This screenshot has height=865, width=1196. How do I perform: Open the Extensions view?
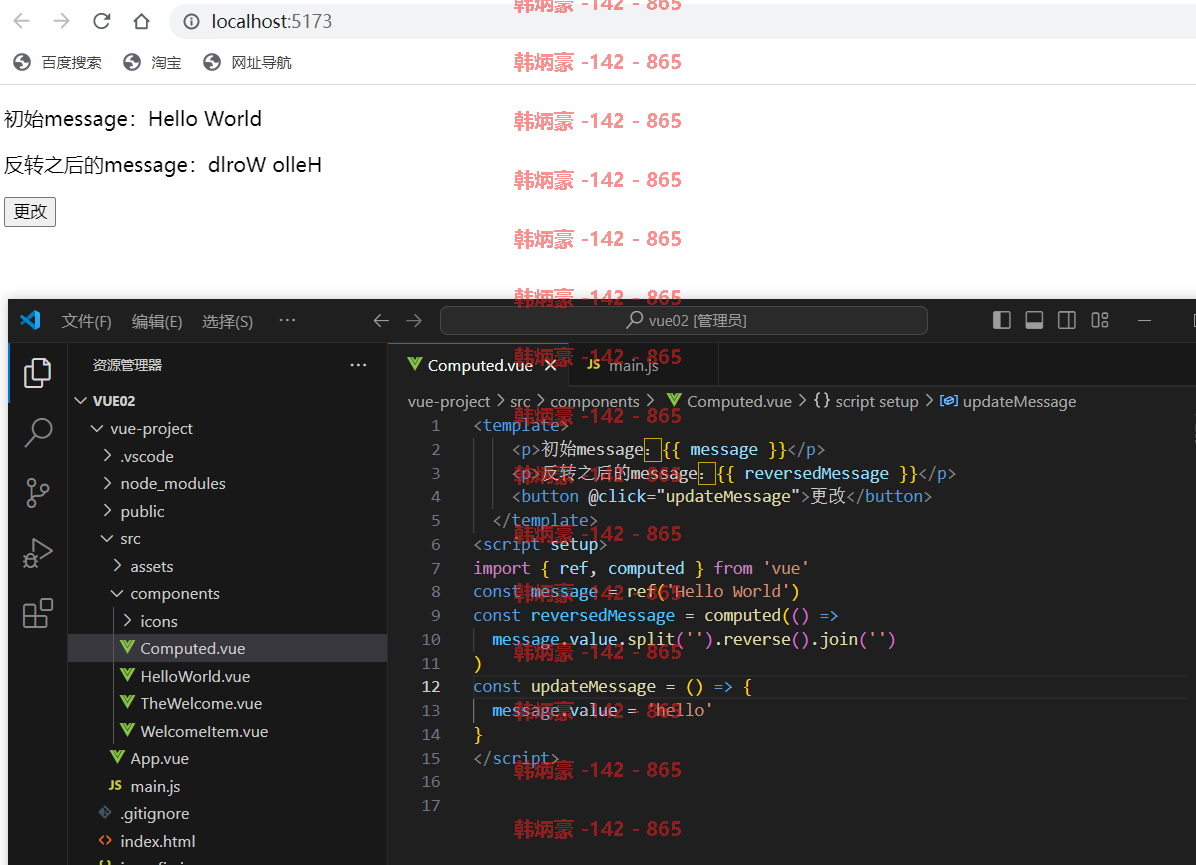click(x=37, y=613)
